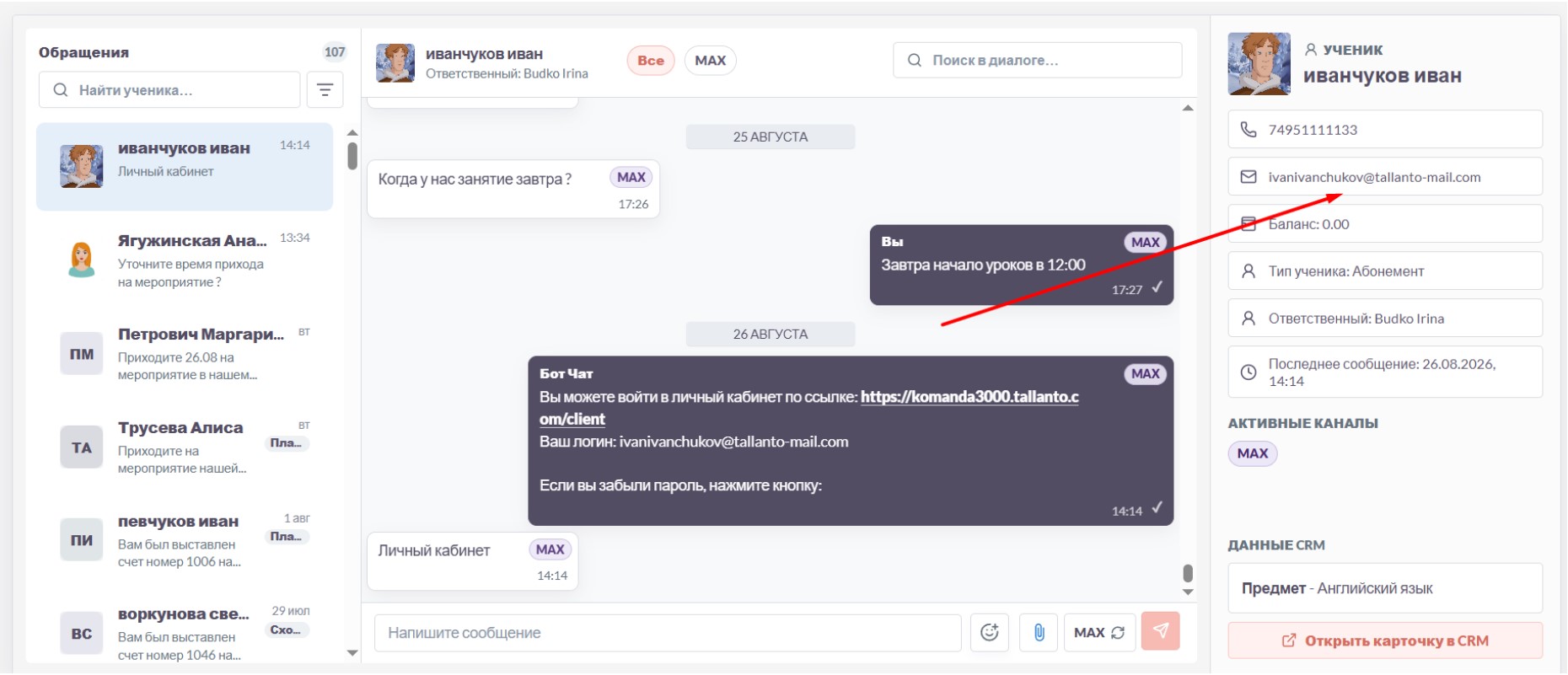Click the envelope icon beside the email
This screenshot has width=1568, height=675.
1248,177
